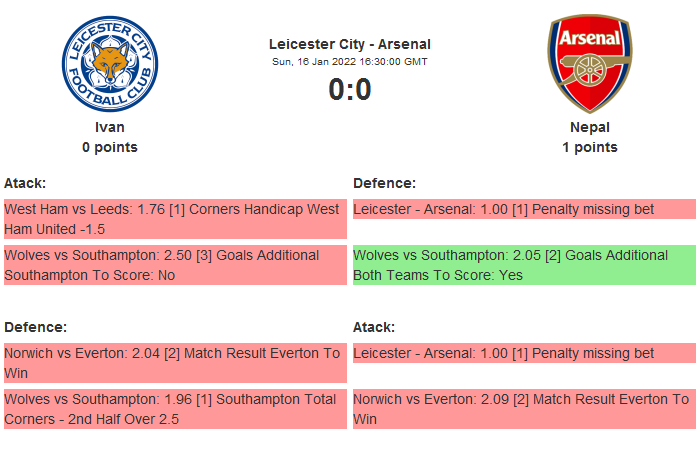Select the Norwich vs Everton 2.04 bet
The image size is (700, 460).
pos(175,363)
